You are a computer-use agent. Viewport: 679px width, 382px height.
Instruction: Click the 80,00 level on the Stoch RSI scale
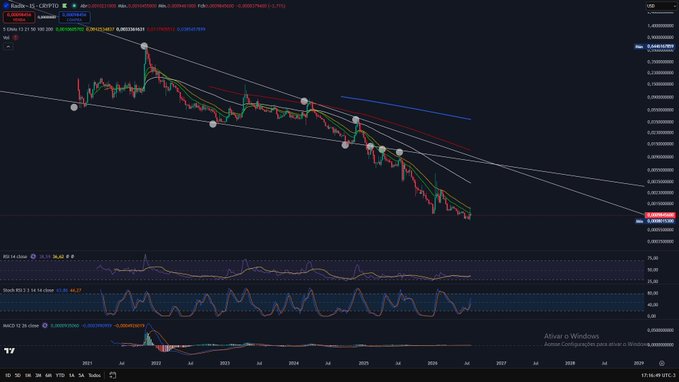(653, 293)
